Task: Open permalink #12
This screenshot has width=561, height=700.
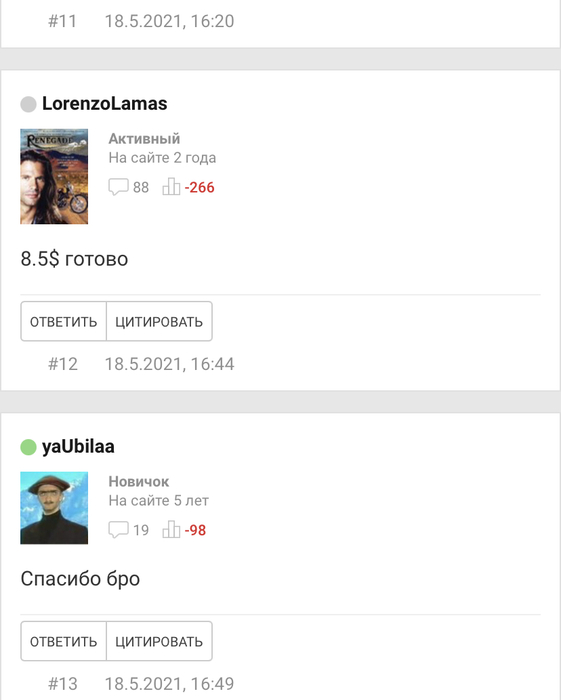Action: pos(63,364)
